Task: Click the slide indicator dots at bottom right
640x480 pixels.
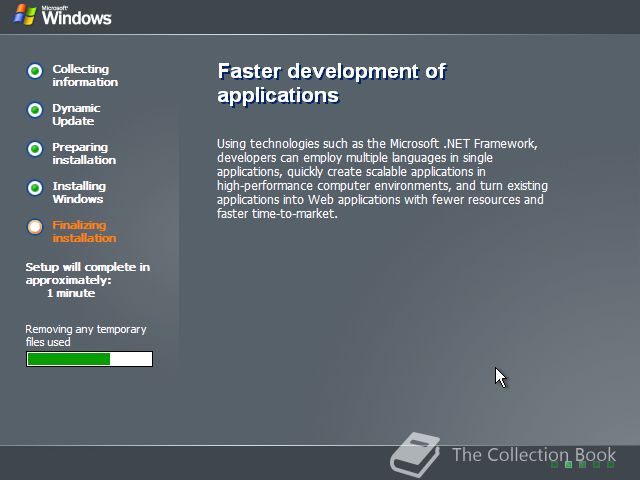Action: [582, 464]
